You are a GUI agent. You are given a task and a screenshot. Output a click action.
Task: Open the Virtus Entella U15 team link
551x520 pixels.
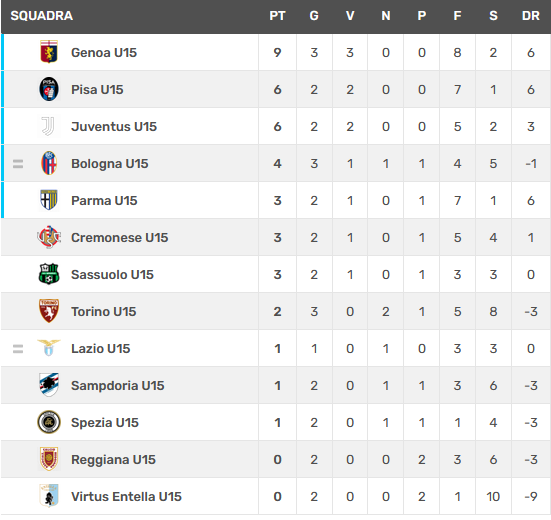coord(126,496)
